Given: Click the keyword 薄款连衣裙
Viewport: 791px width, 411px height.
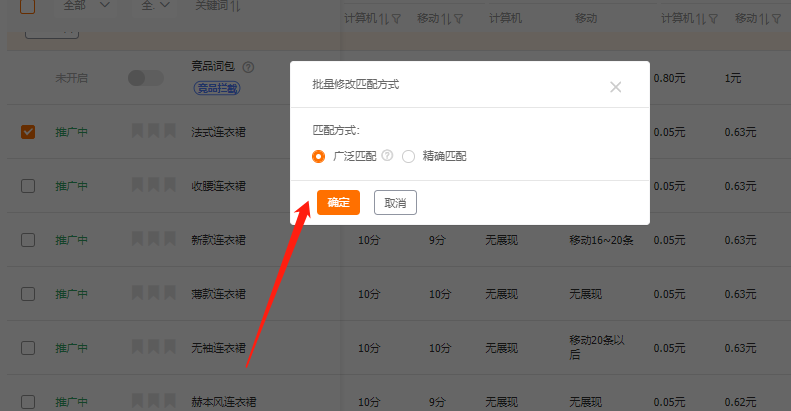Looking at the screenshot, I should (218, 294).
